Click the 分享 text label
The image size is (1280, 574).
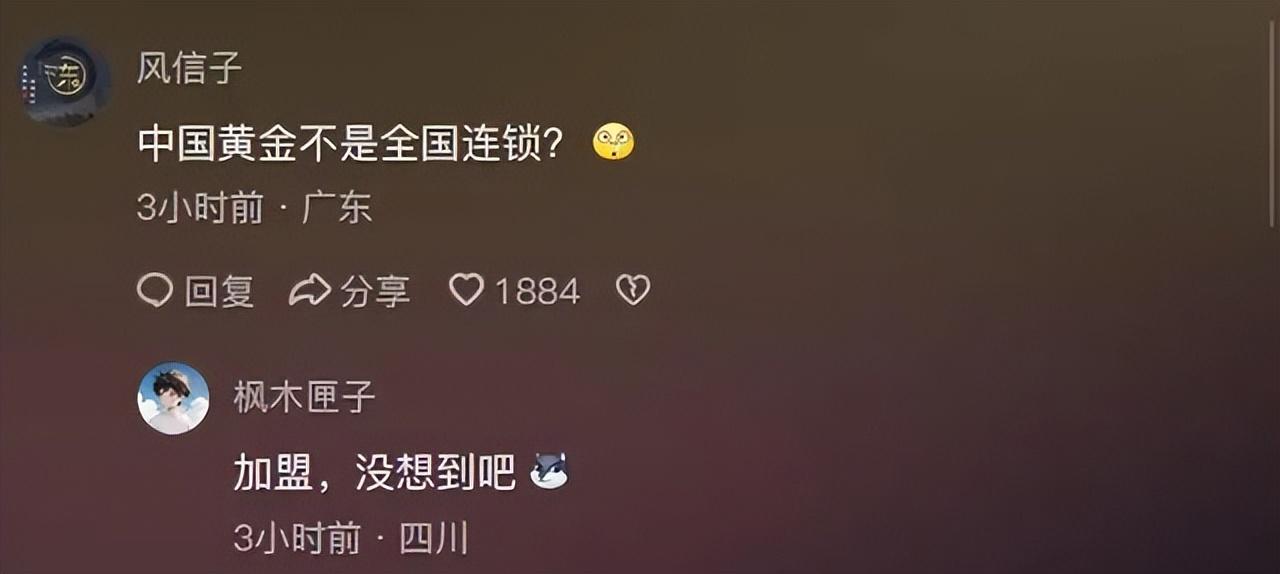coord(375,291)
